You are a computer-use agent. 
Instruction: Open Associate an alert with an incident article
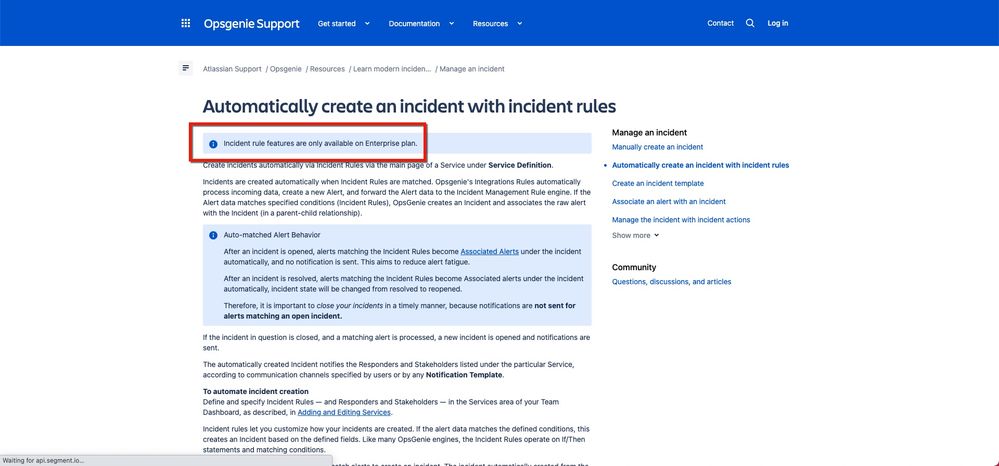[x=668, y=201]
